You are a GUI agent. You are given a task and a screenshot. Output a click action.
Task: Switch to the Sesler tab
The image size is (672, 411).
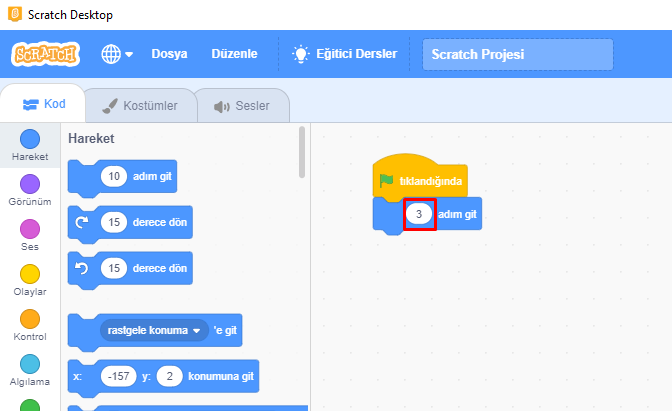241,105
